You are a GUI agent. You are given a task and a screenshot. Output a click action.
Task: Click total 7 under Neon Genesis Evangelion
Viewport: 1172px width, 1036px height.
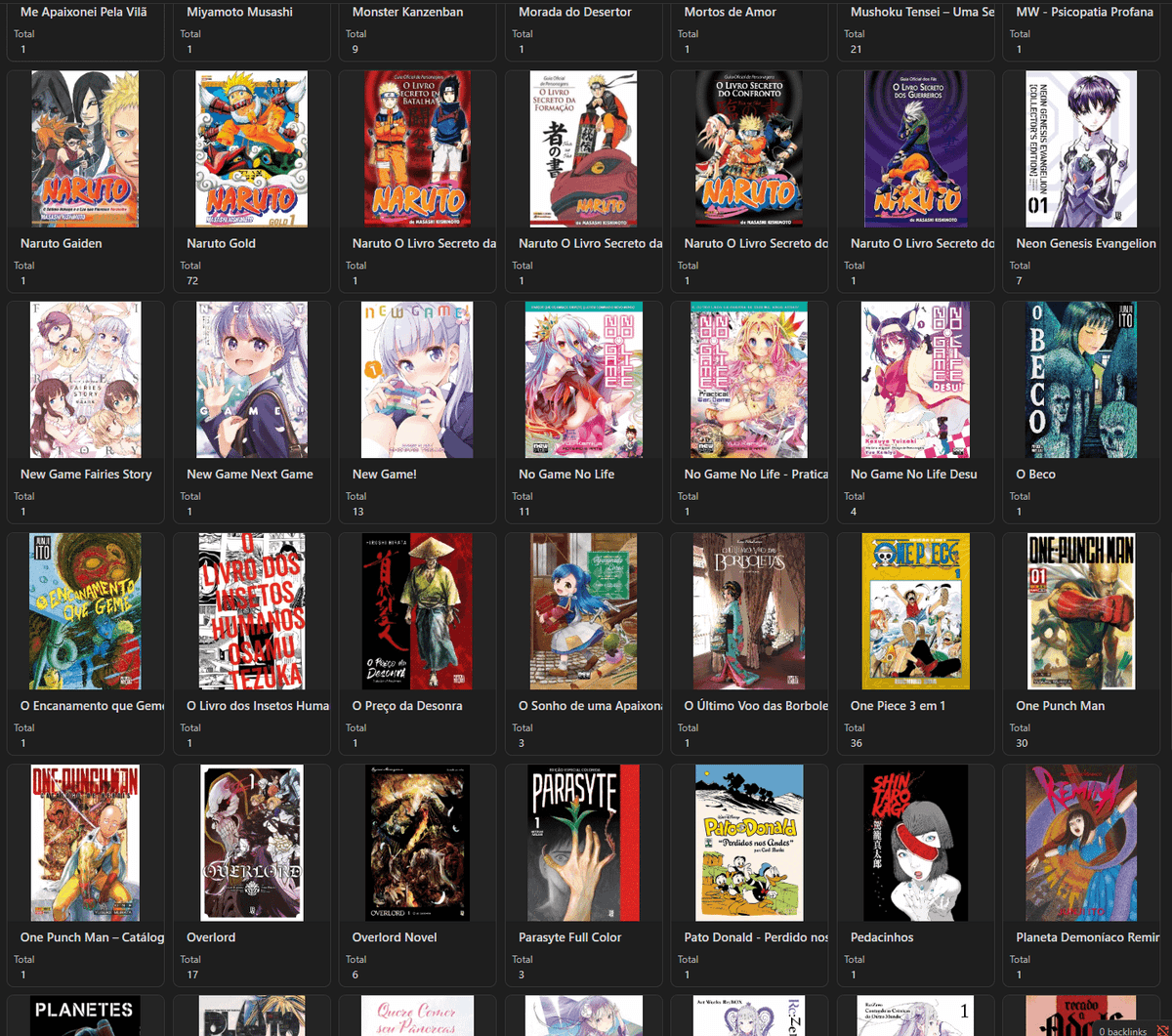[x=1020, y=280]
